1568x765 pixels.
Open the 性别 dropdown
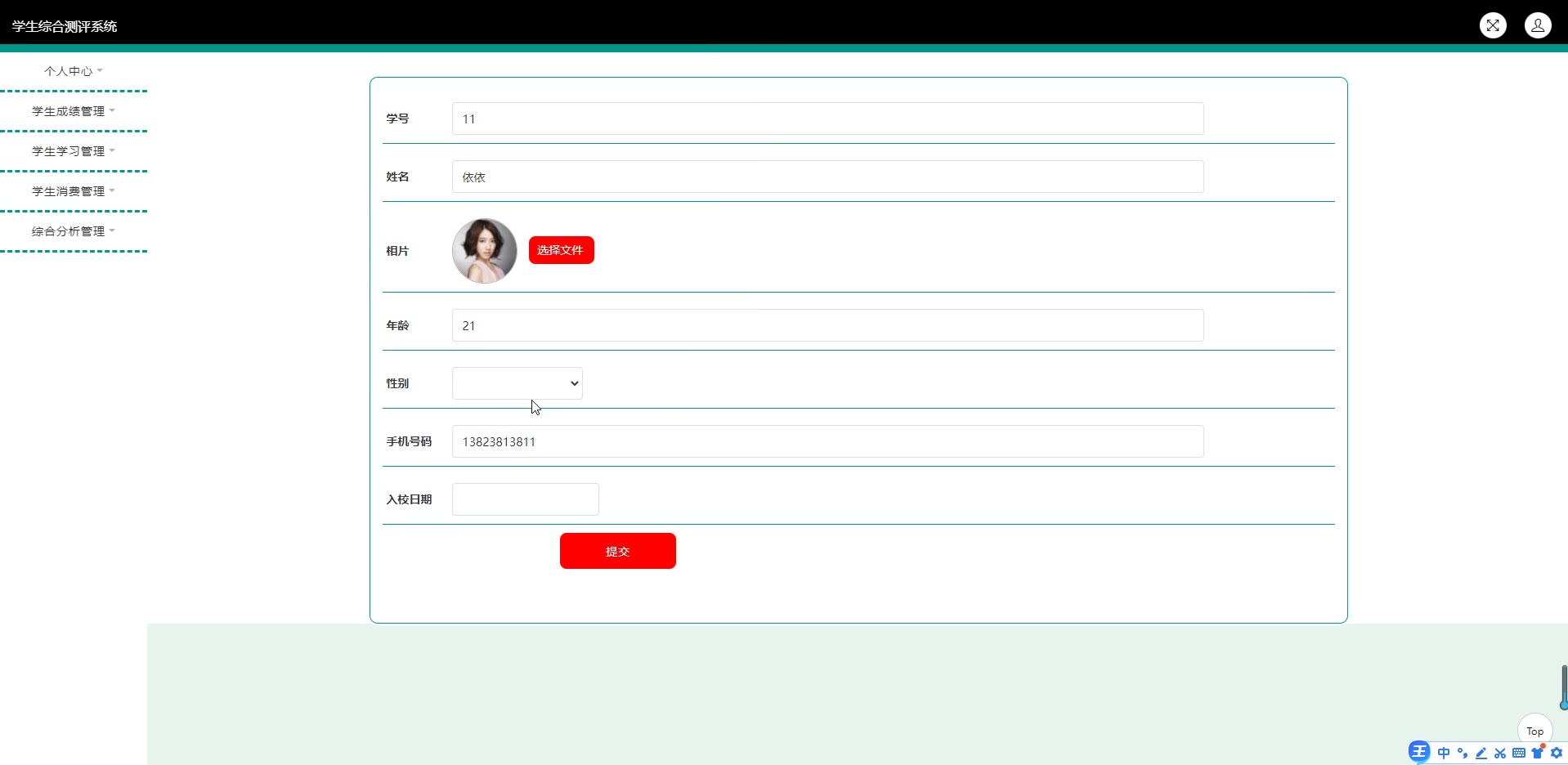pos(517,383)
